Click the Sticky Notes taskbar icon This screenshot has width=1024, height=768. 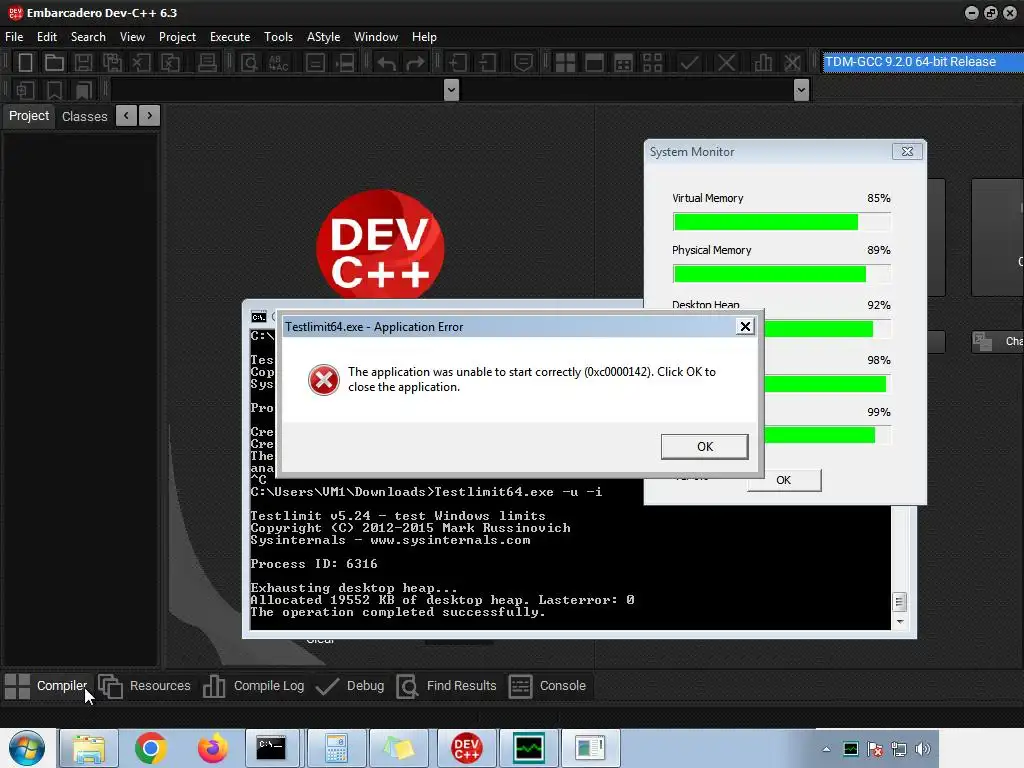(398, 748)
